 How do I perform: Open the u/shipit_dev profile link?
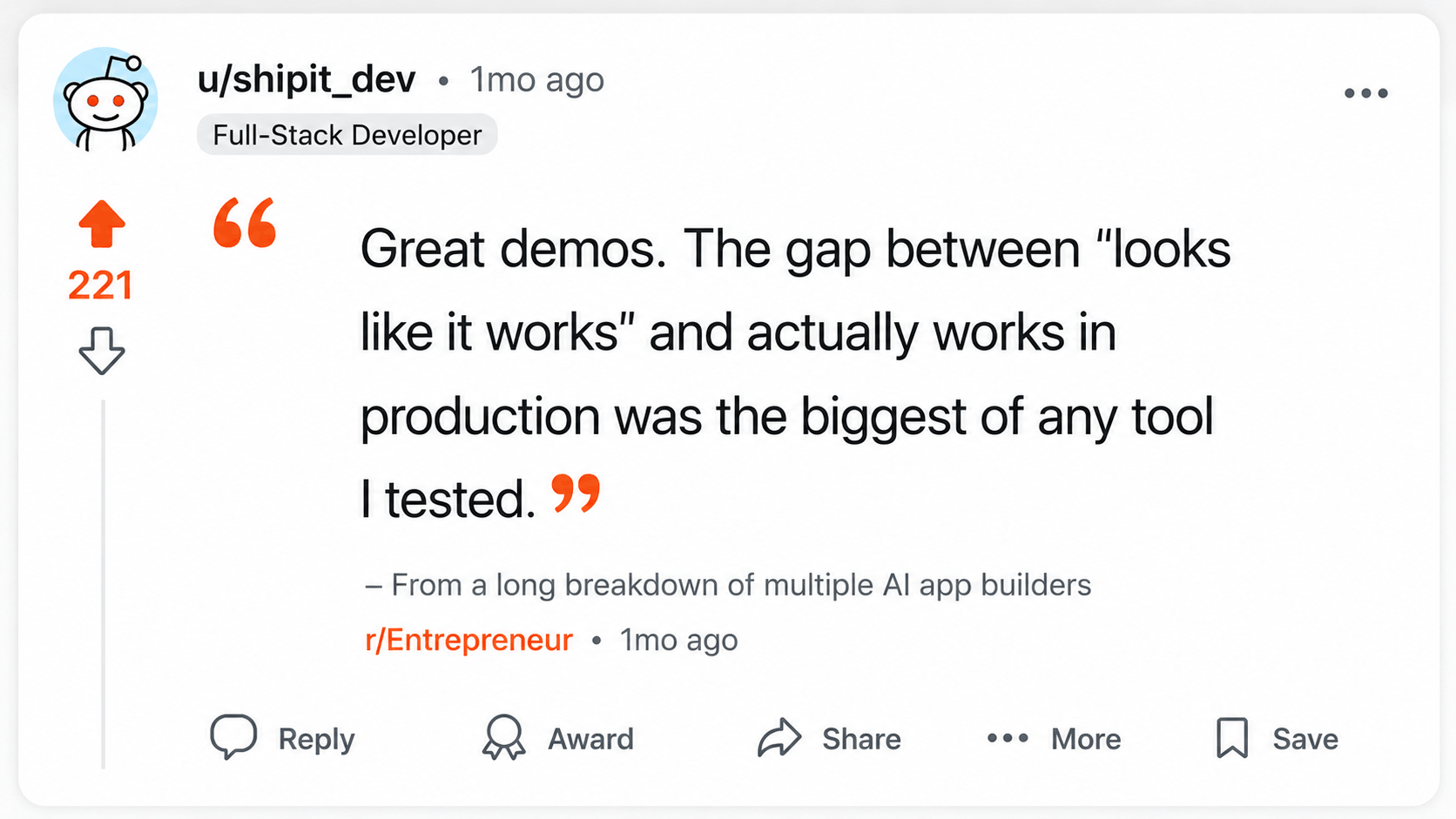307,80
